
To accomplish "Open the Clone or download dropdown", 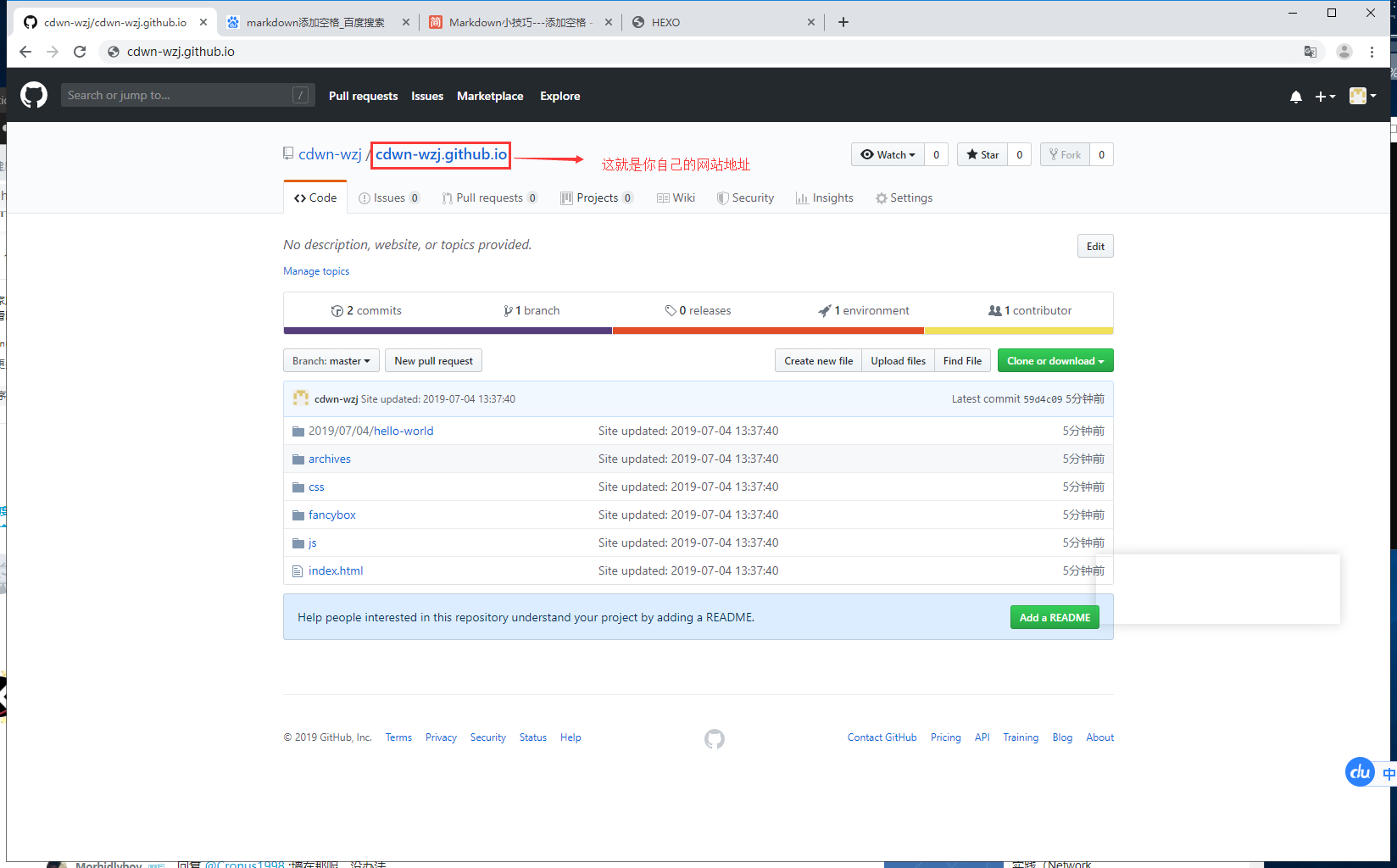I will [1055, 361].
